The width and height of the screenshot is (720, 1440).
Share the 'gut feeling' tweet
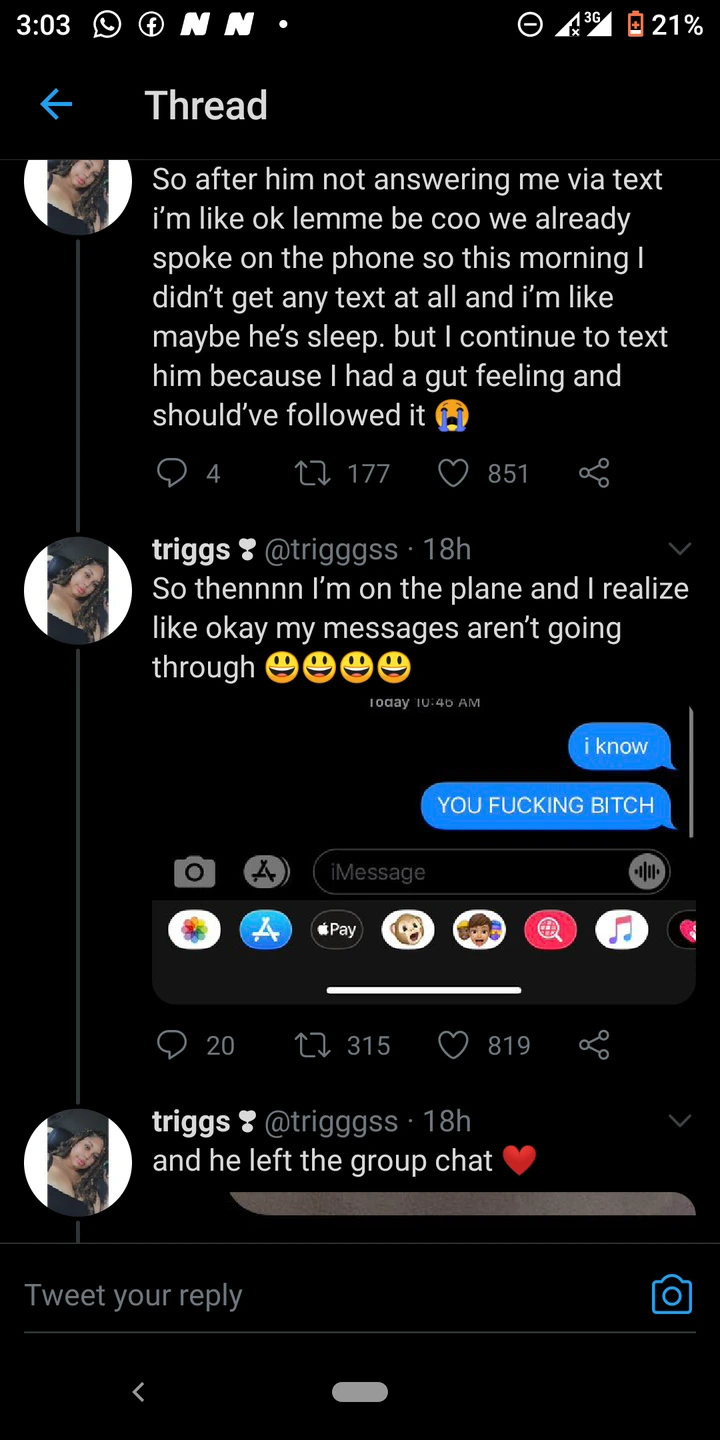(594, 473)
